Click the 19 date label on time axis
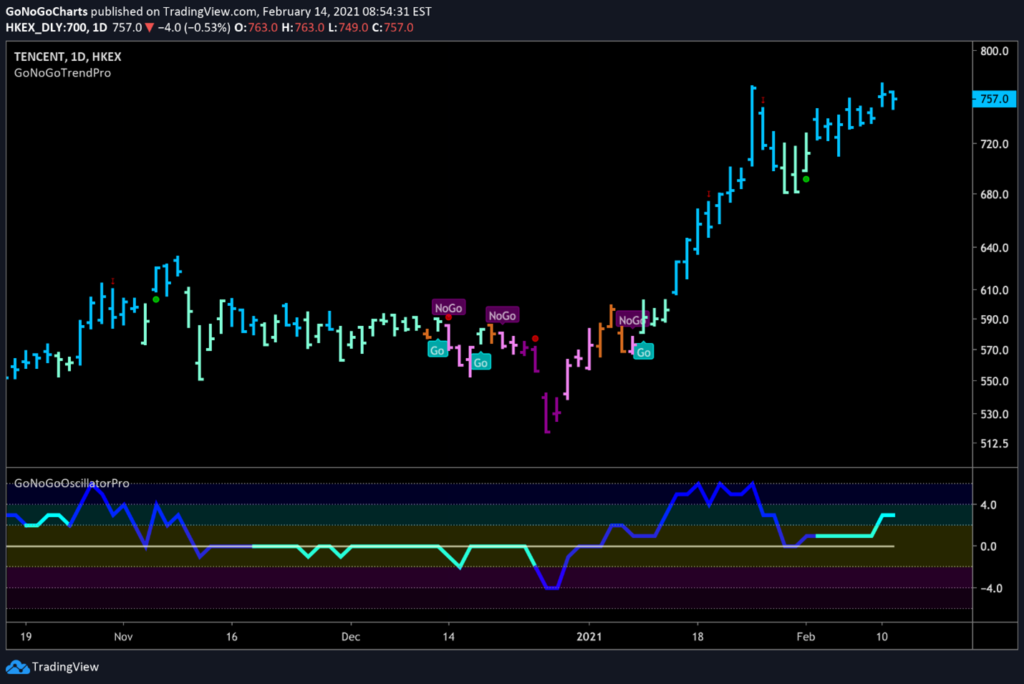This screenshot has height=684, width=1024. point(26,636)
